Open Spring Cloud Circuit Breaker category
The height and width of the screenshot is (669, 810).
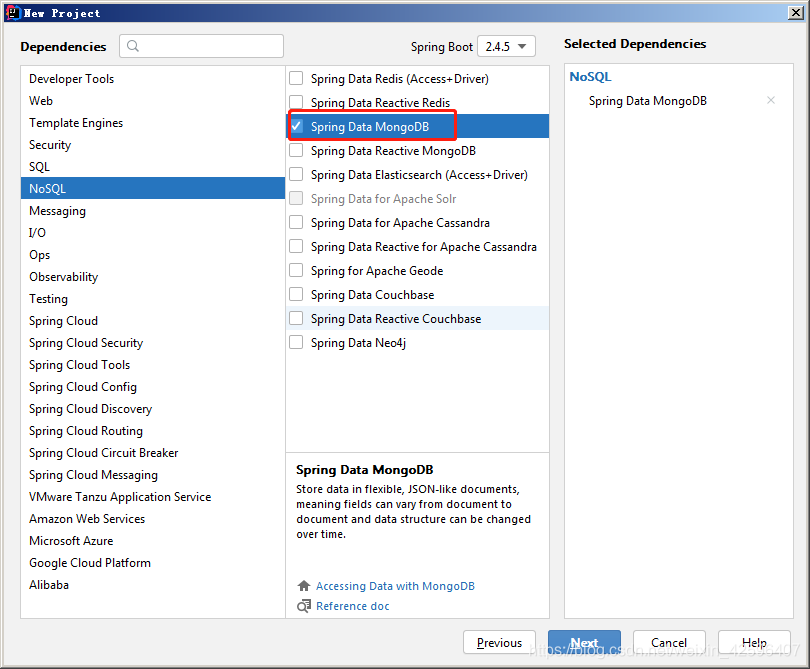pos(153,453)
